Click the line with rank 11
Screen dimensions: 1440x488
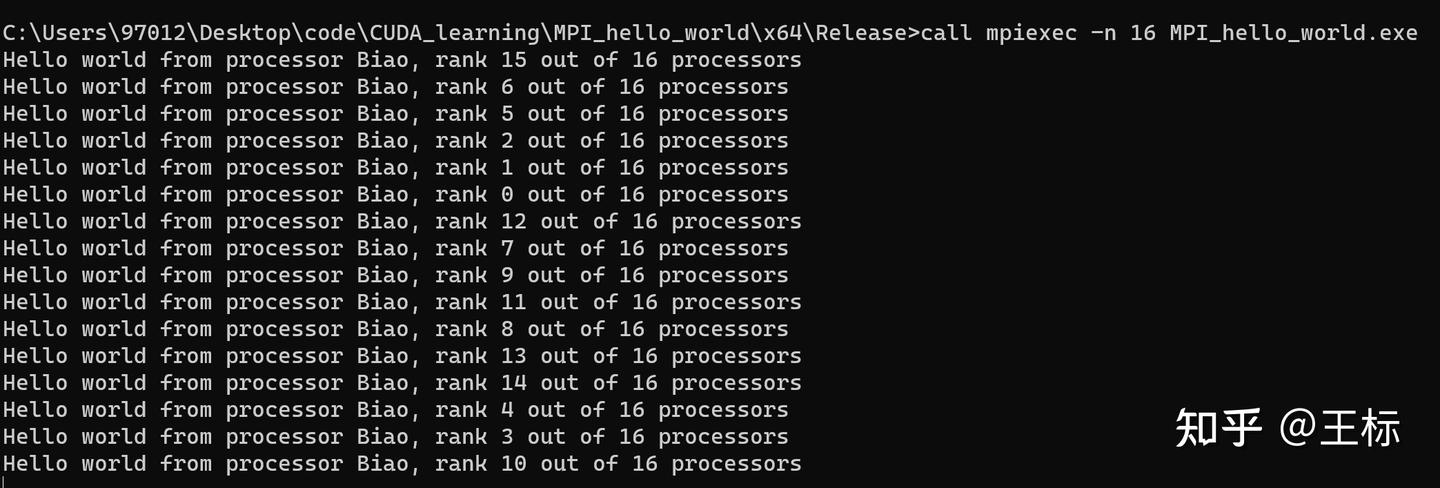(x=401, y=302)
